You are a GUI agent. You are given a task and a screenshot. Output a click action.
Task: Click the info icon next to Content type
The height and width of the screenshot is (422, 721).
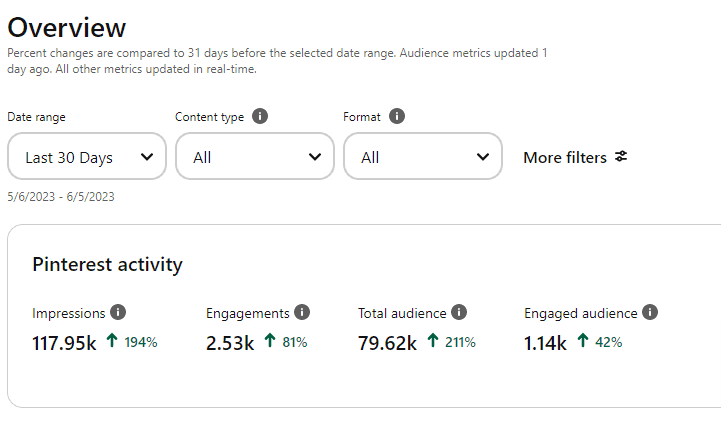point(260,117)
